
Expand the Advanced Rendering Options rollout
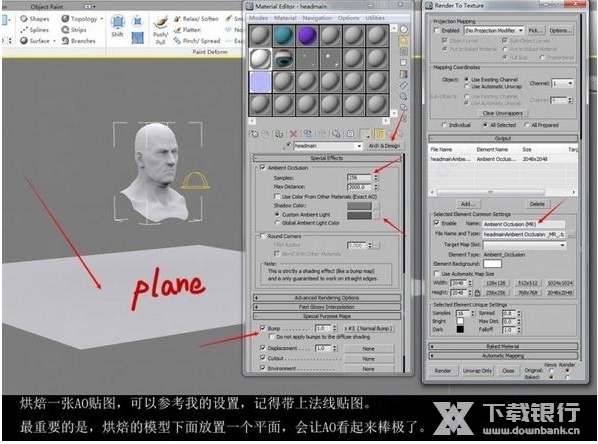[x=326, y=298]
